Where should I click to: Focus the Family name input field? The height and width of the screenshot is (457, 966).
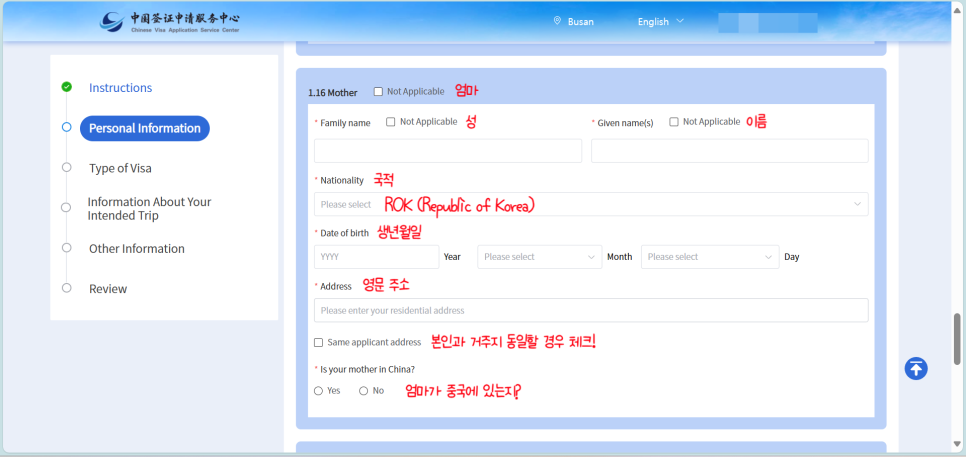click(x=448, y=151)
